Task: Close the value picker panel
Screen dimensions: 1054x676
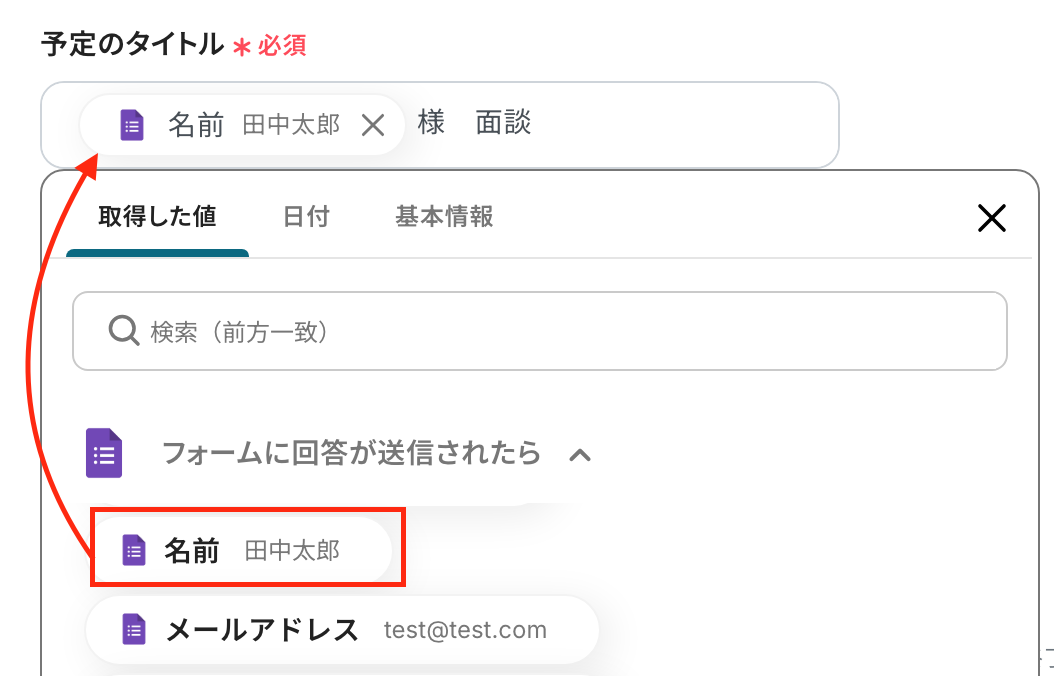Action: [990, 218]
